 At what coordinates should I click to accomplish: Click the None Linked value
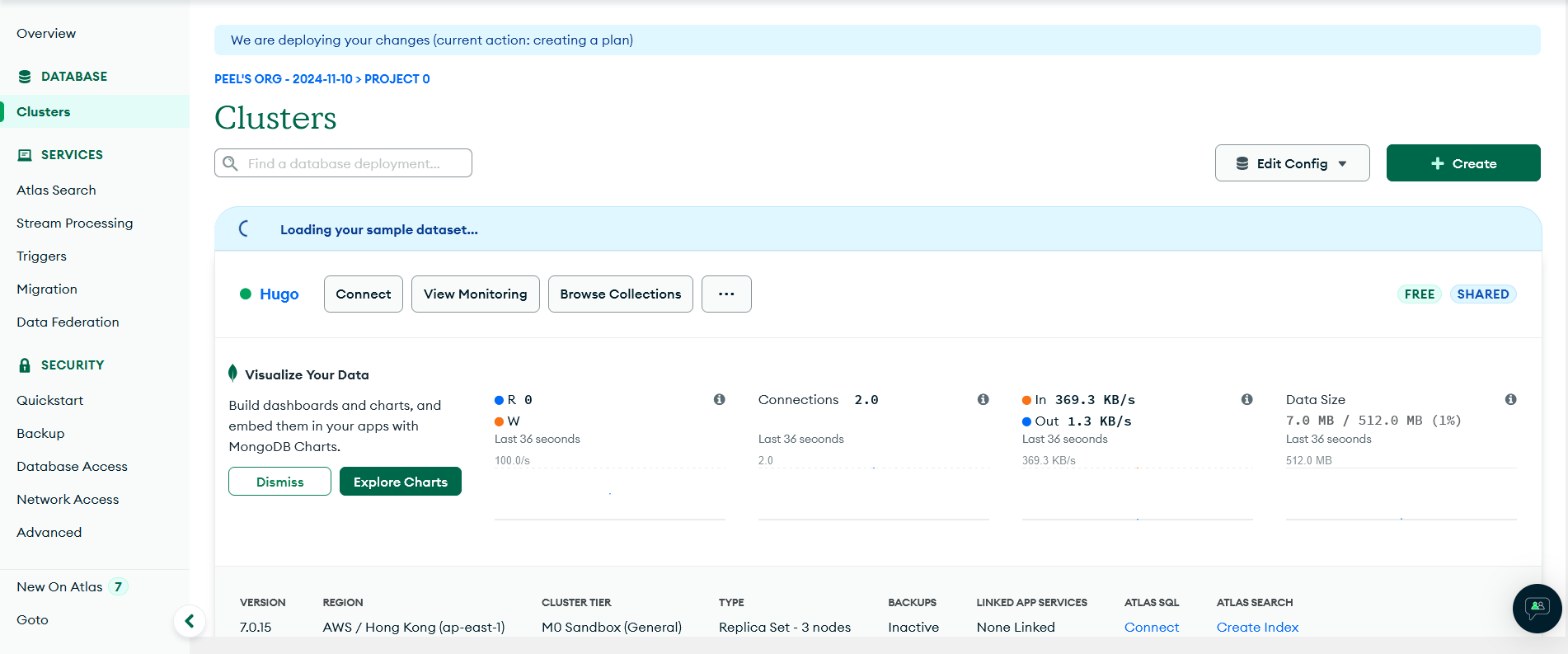(x=1016, y=627)
